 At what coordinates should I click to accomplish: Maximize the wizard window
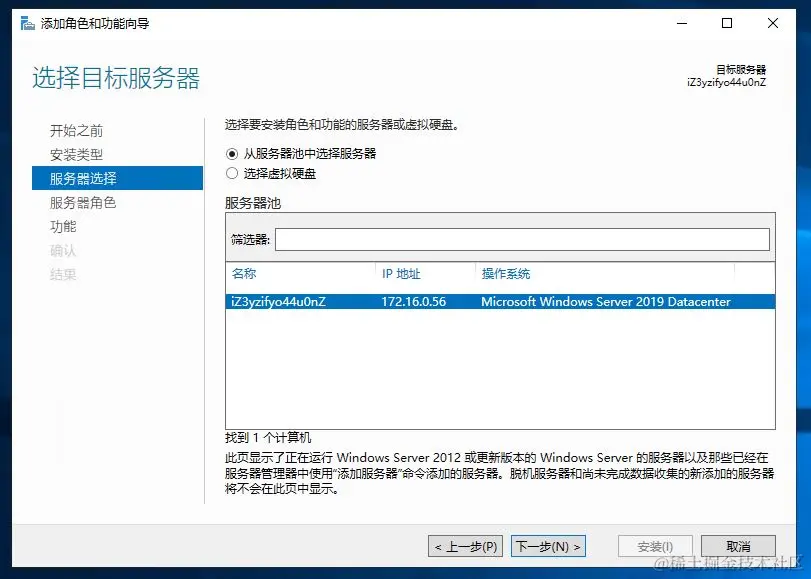[727, 23]
